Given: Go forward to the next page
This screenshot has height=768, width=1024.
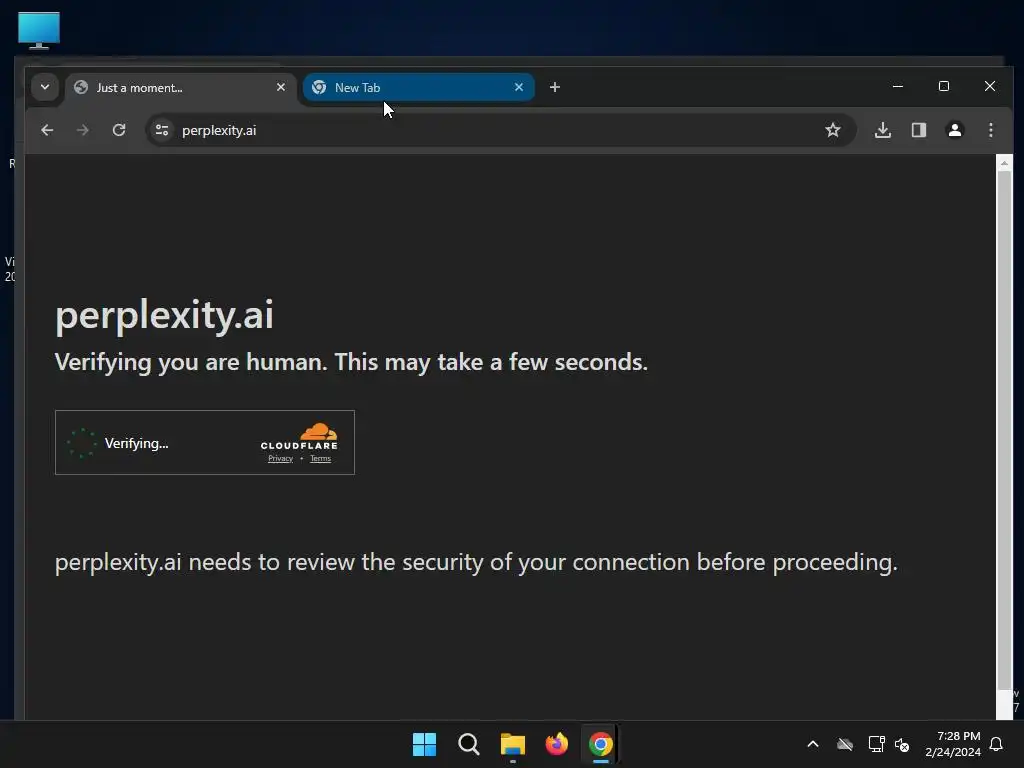Looking at the screenshot, I should pos(82,130).
